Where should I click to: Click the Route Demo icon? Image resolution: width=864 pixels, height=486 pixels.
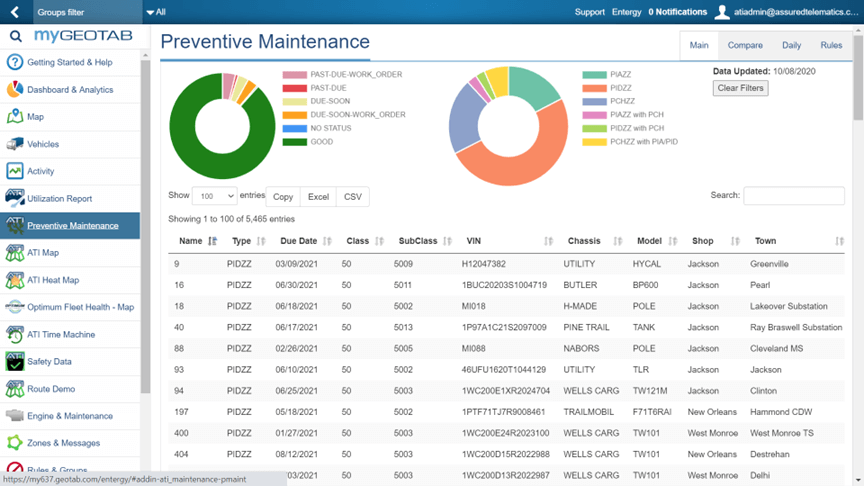[15, 388]
